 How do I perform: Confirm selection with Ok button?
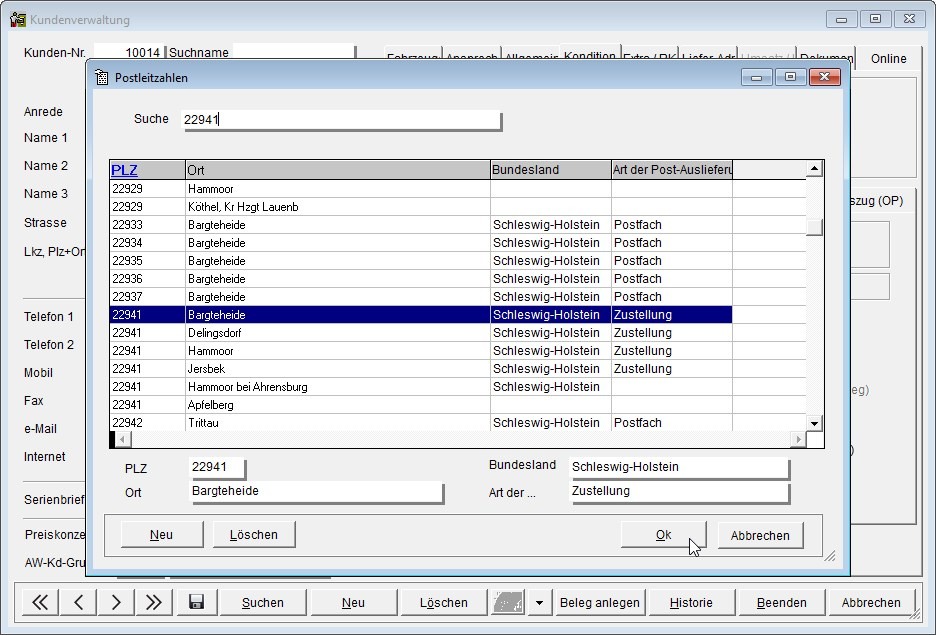pos(663,535)
